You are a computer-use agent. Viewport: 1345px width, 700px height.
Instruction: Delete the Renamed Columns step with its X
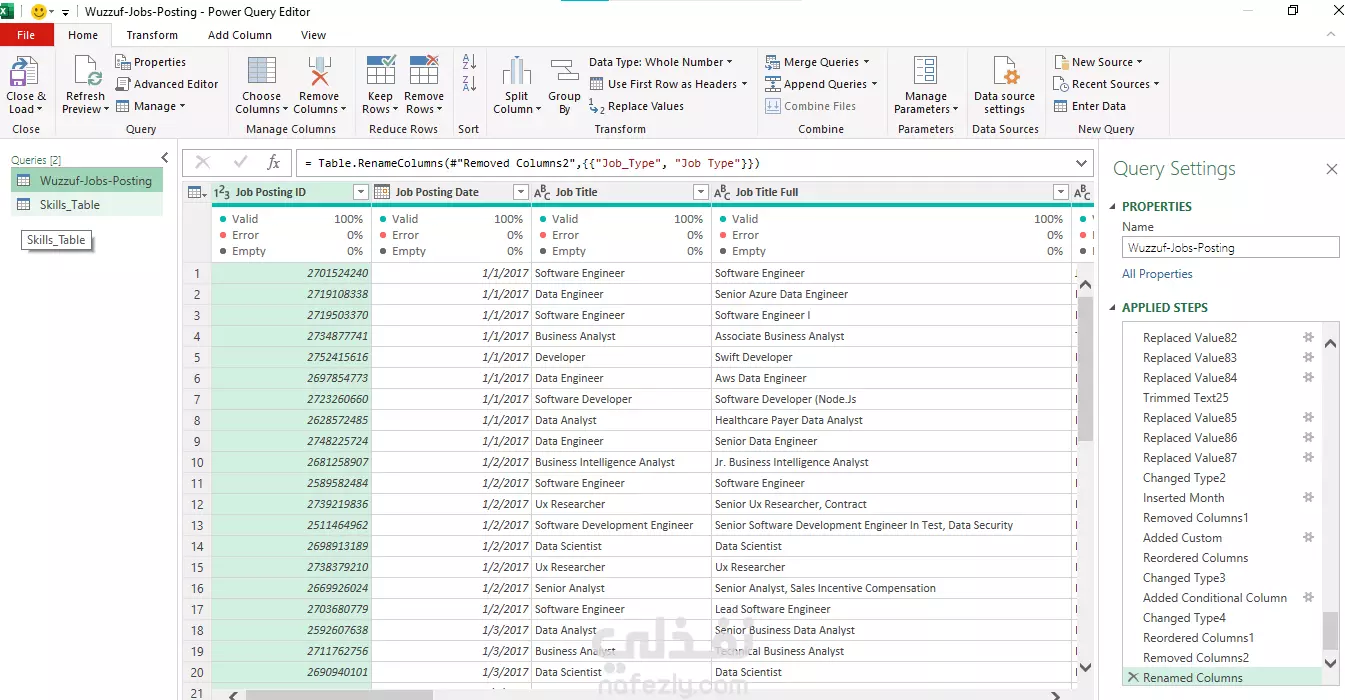(1133, 678)
